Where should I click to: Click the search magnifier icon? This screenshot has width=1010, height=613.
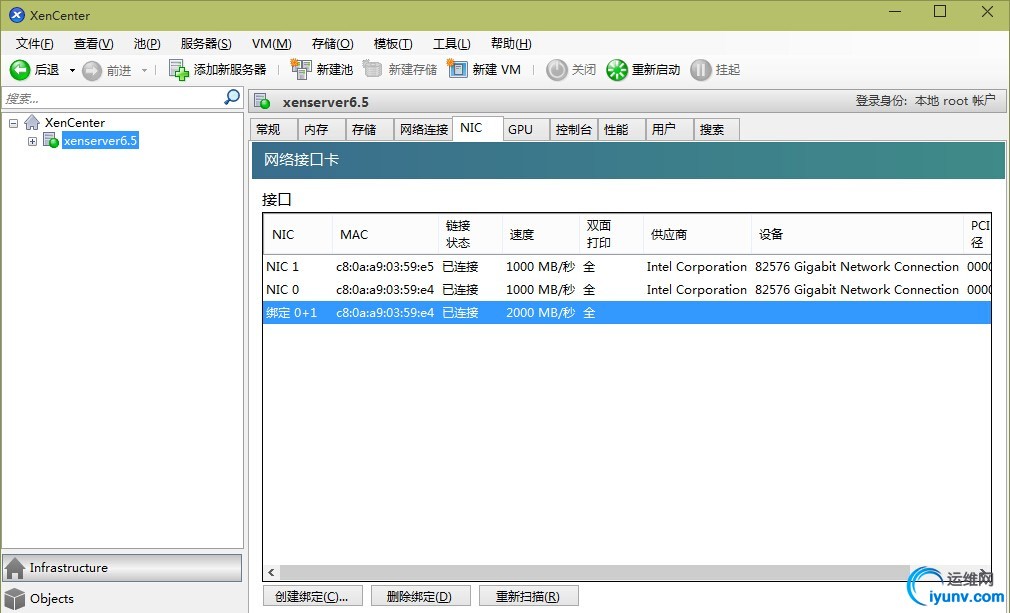click(x=231, y=97)
